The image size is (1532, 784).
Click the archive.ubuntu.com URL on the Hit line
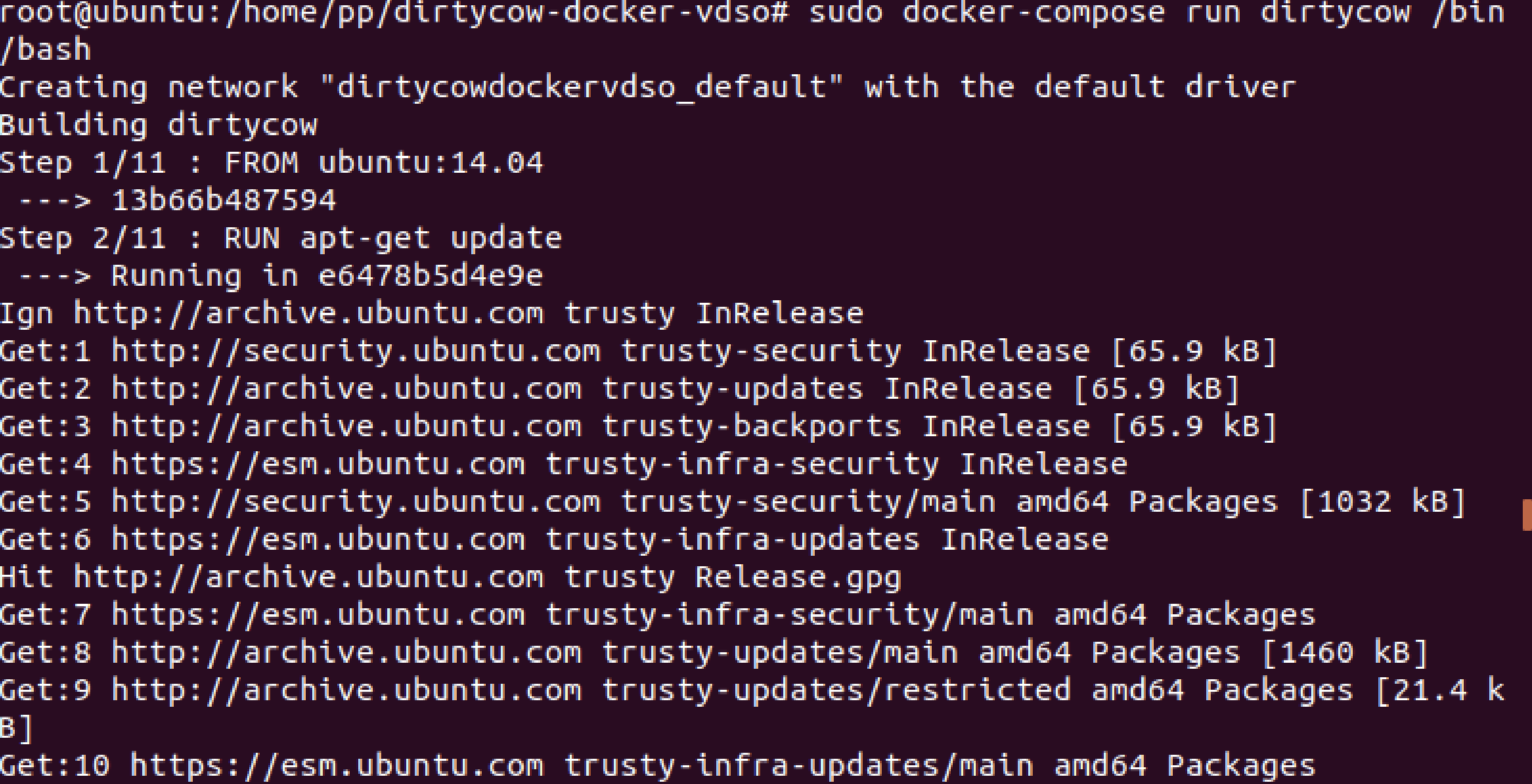(309, 578)
